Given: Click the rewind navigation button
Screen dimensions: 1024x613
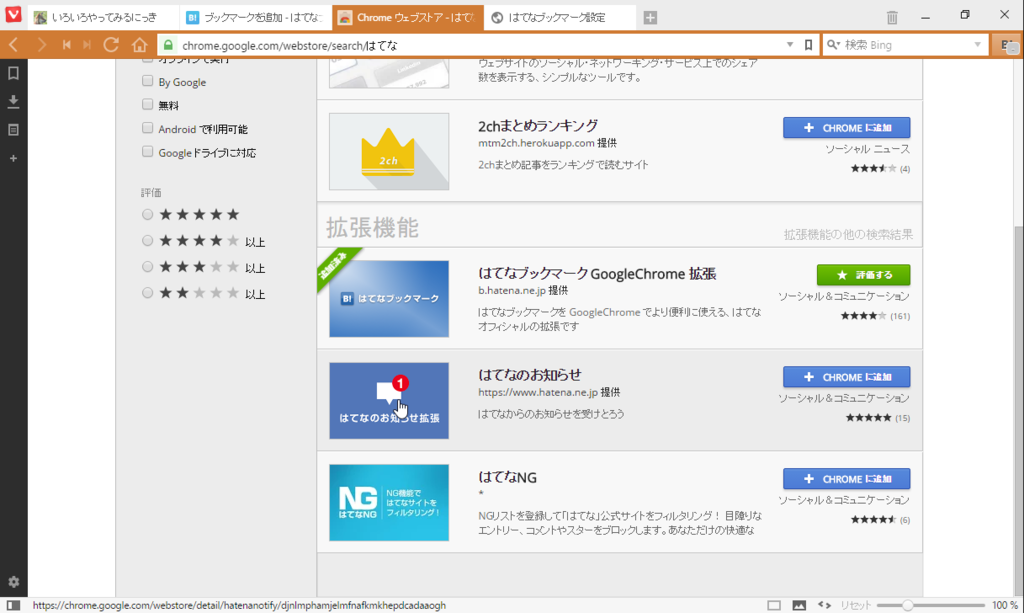Looking at the screenshot, I should [67, 45].
